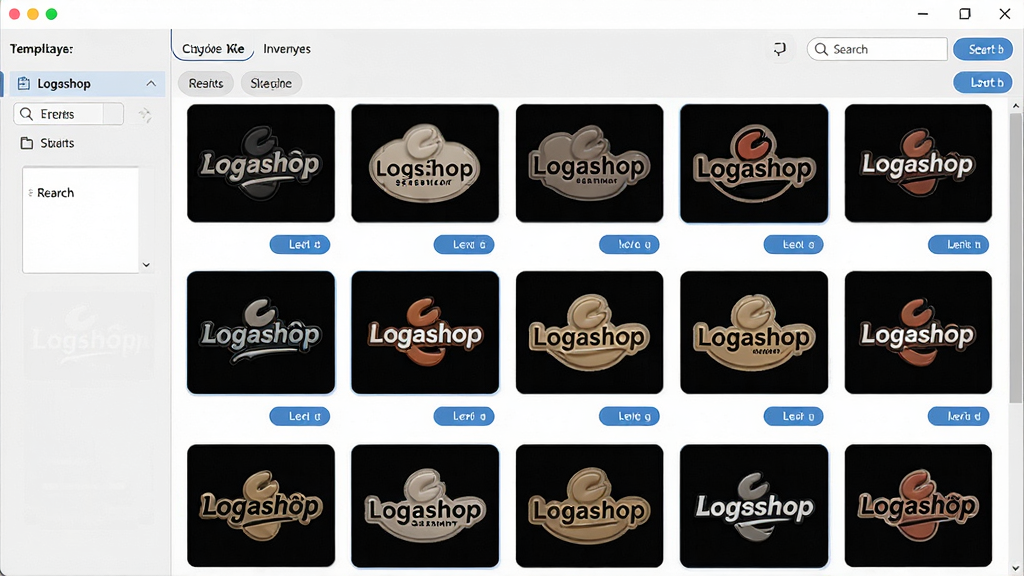Image resolution: width=1024 pixels, height=576 pixels.
Task: Click the small handle icon left of Rearch
Action: [x=31, y=193]
